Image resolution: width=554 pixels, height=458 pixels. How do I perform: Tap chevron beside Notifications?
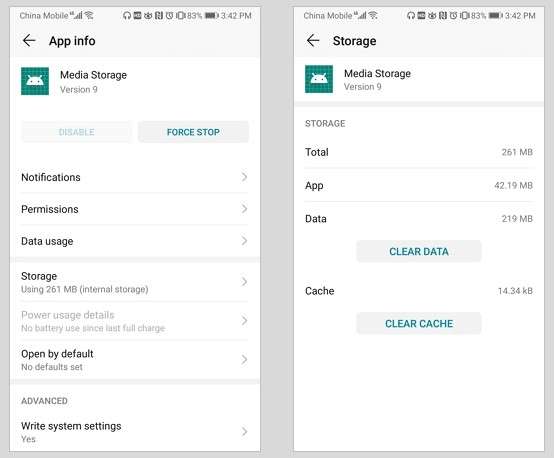244,177
